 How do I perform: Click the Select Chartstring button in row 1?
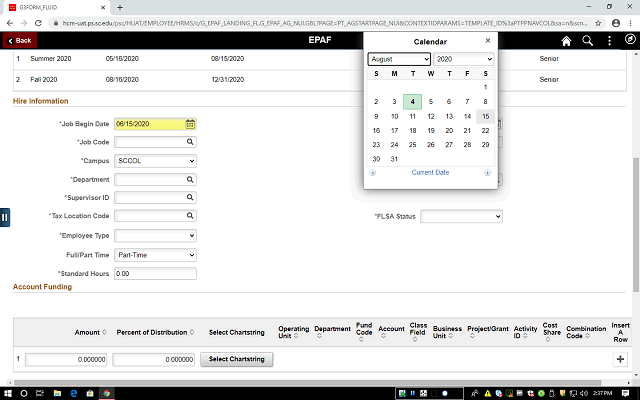(237, 359)
